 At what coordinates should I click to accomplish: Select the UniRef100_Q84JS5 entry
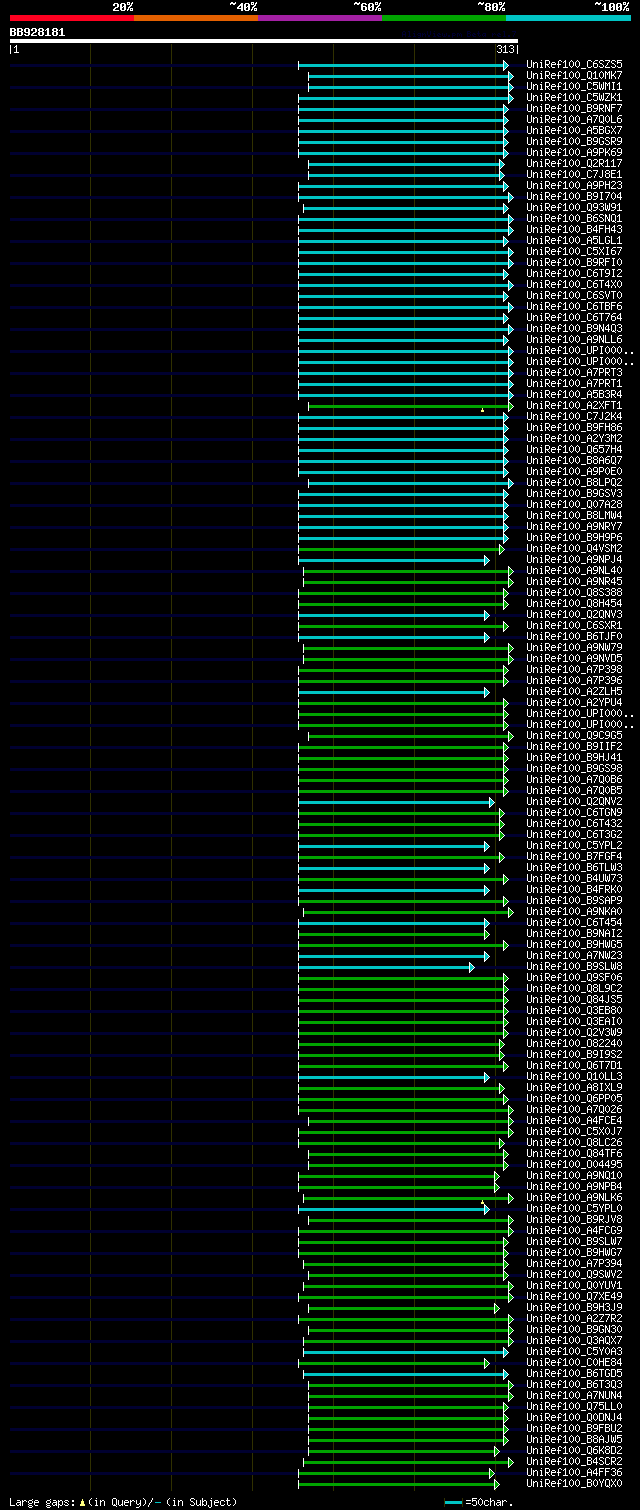click(574, 999)
